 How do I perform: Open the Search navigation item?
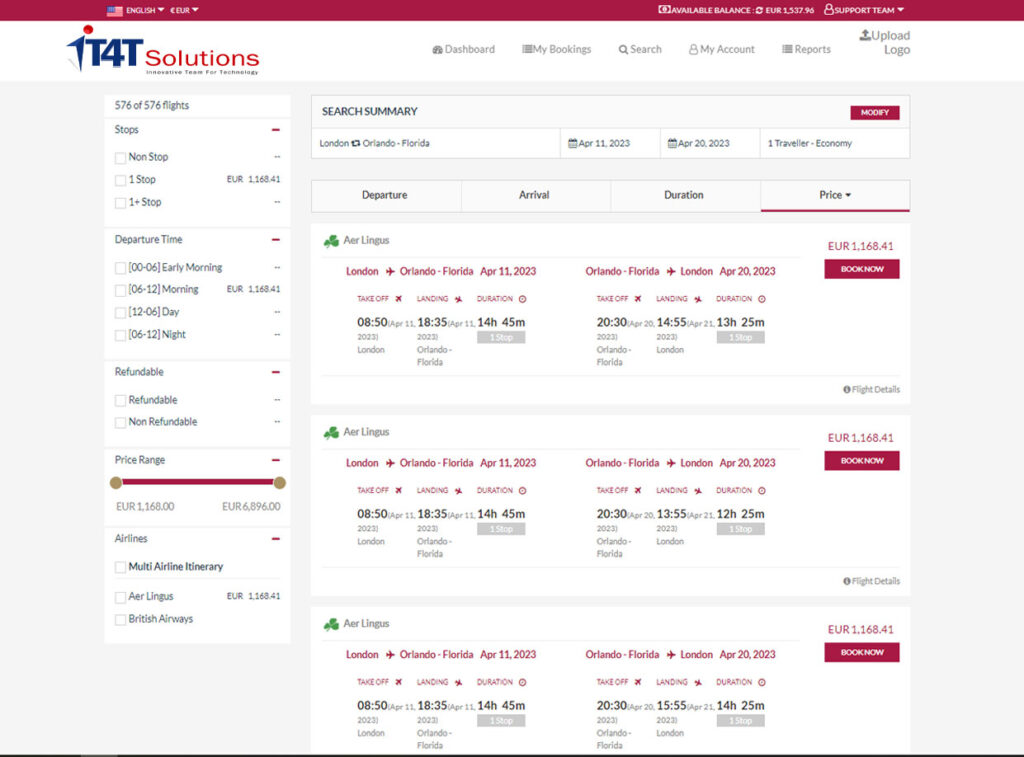tap(640, 50)
